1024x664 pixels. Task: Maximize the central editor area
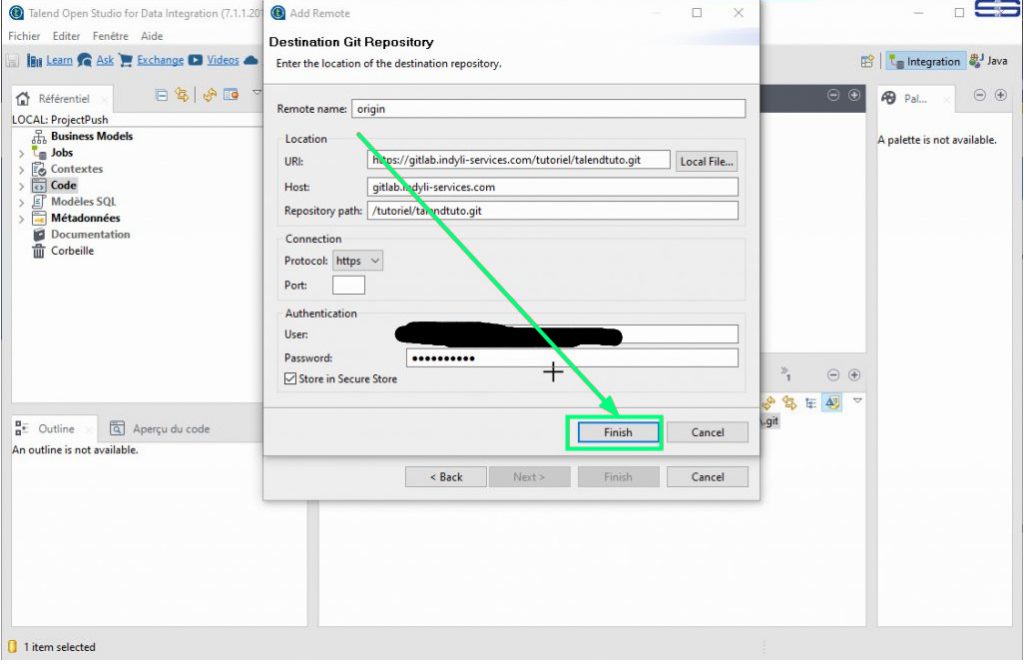(x=854, y=95)
